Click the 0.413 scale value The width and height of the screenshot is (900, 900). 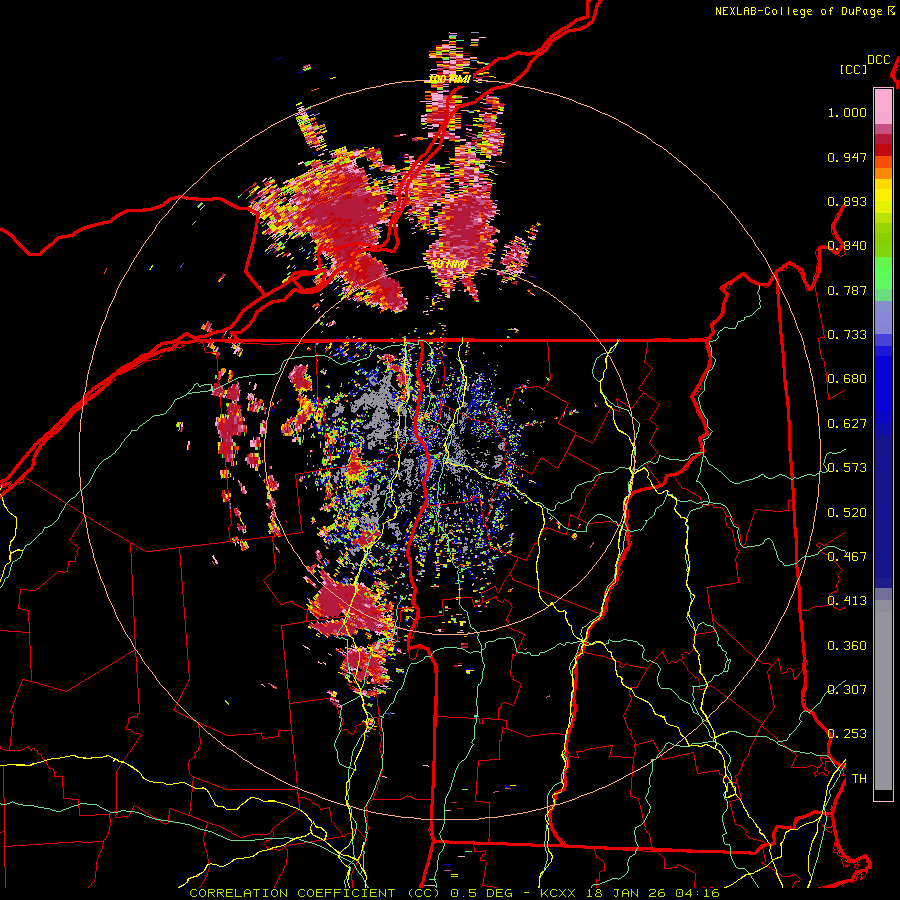pos(847,601)
